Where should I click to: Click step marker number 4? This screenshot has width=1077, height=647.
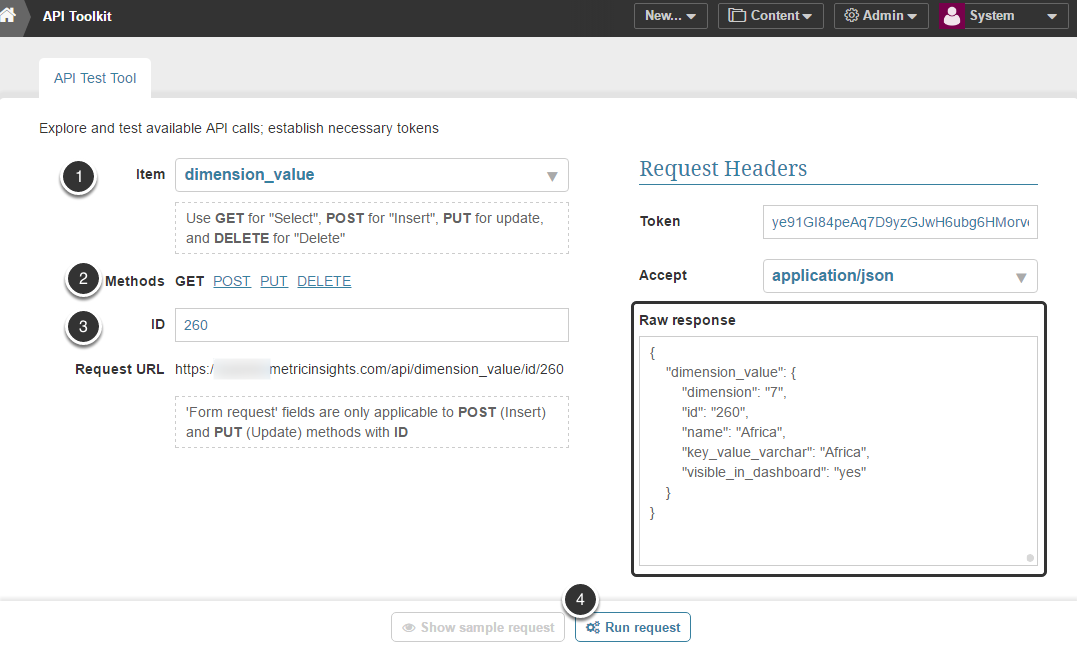pos(581,600)
